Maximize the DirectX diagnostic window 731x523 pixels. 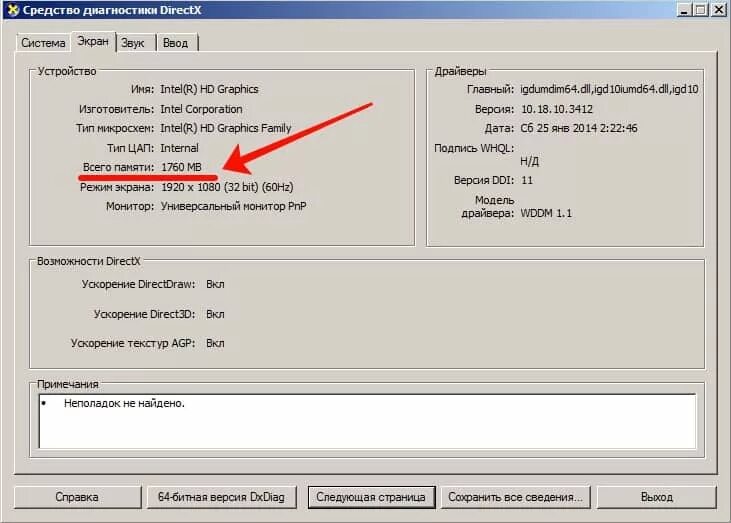701,10
